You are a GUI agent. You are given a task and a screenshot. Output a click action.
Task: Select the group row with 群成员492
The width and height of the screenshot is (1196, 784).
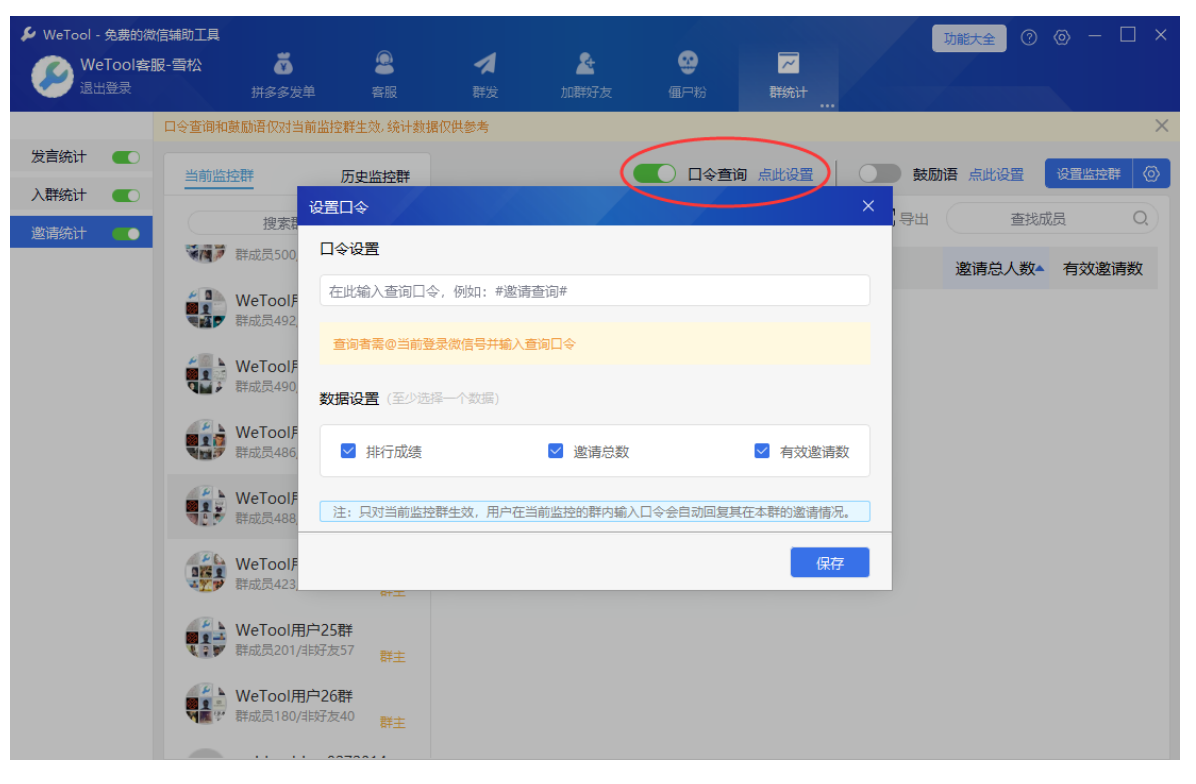[x=233, y=308]
